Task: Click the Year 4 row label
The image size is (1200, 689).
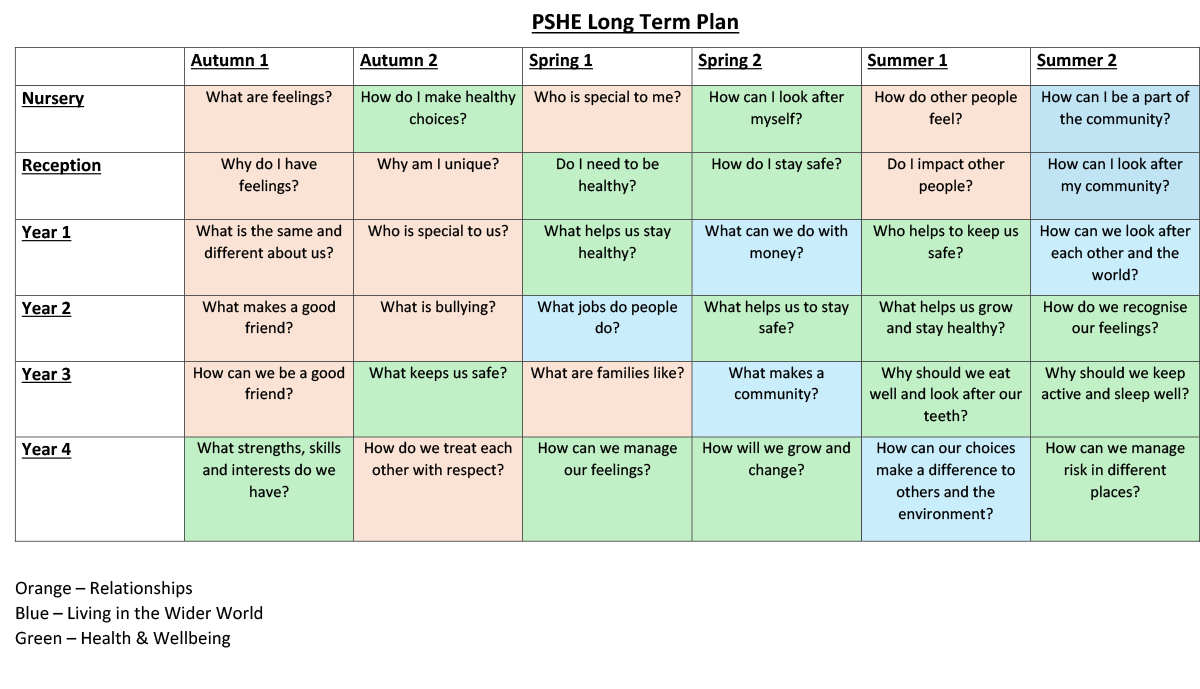Action: click(46, 449)
